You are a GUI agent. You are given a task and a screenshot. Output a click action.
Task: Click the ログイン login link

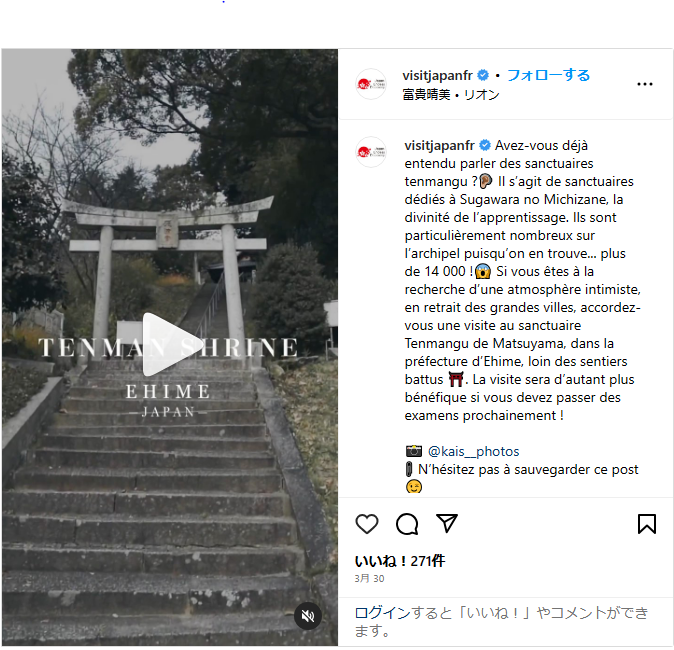click(383, 613)
